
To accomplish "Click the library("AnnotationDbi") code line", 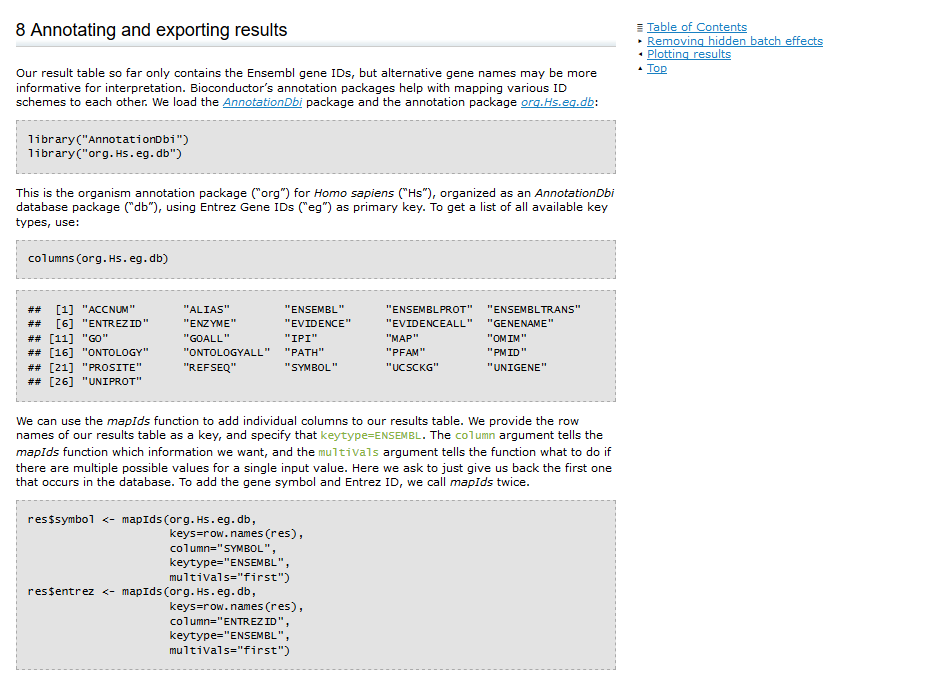I will (x=108, y=139).
